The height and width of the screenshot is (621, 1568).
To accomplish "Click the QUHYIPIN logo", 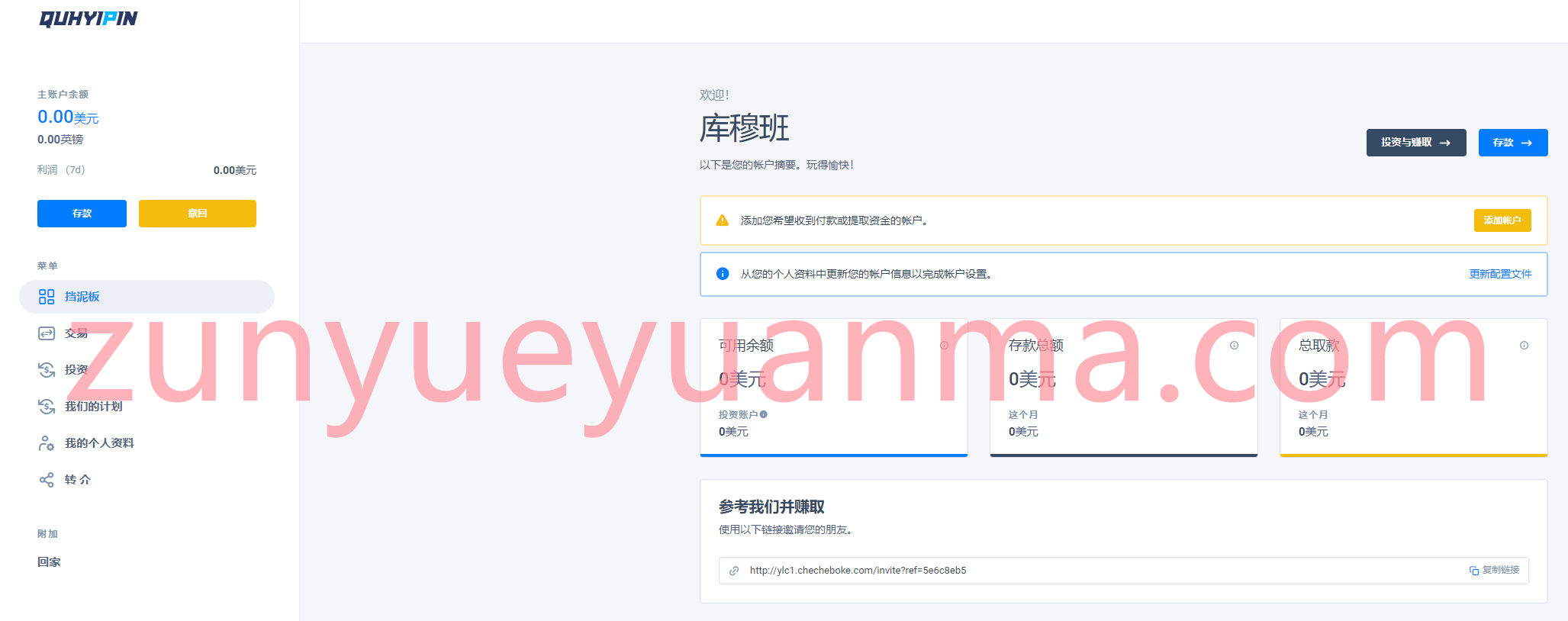I will (x=89, y=18).
